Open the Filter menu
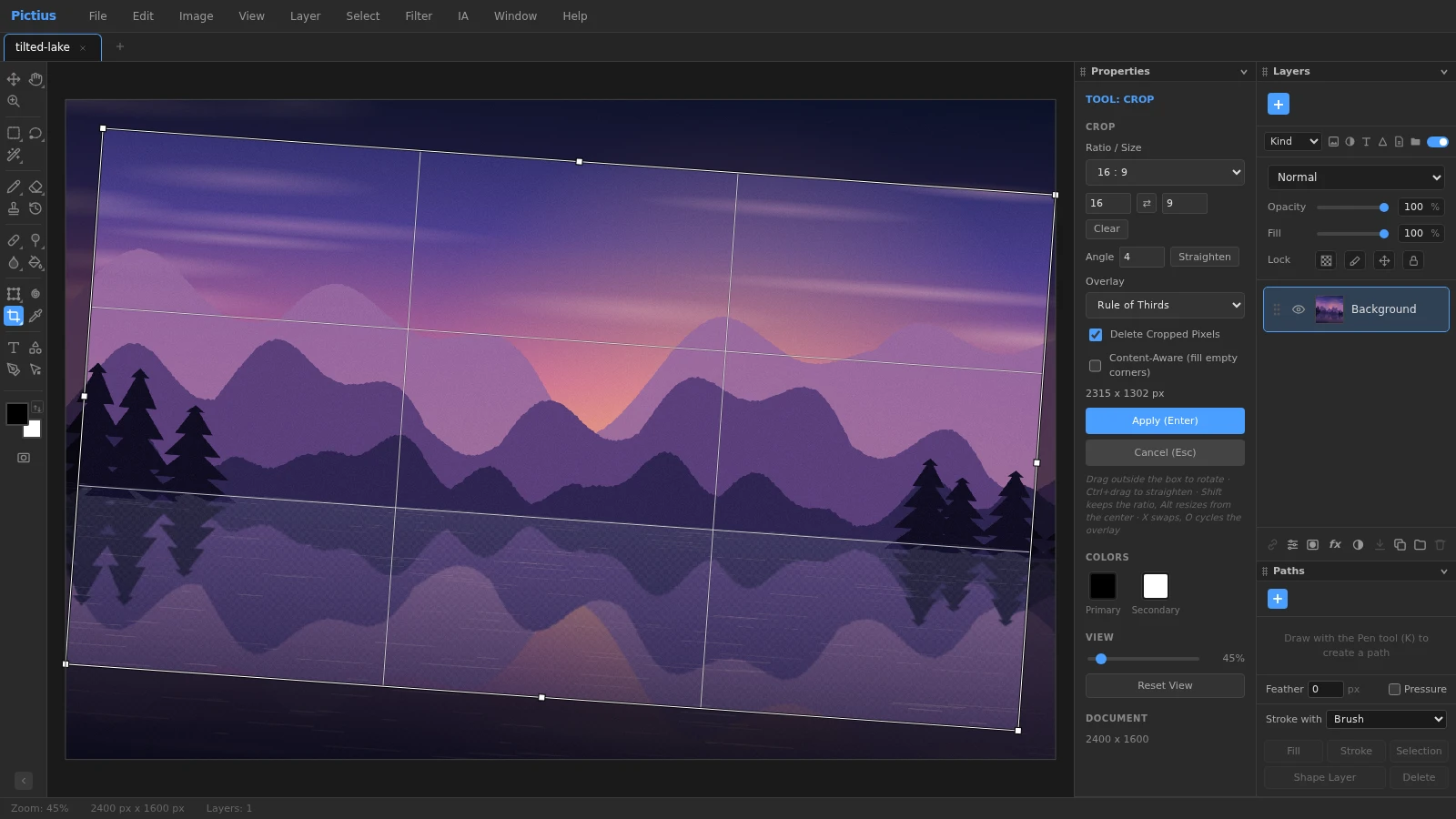 tap(419, 16)
